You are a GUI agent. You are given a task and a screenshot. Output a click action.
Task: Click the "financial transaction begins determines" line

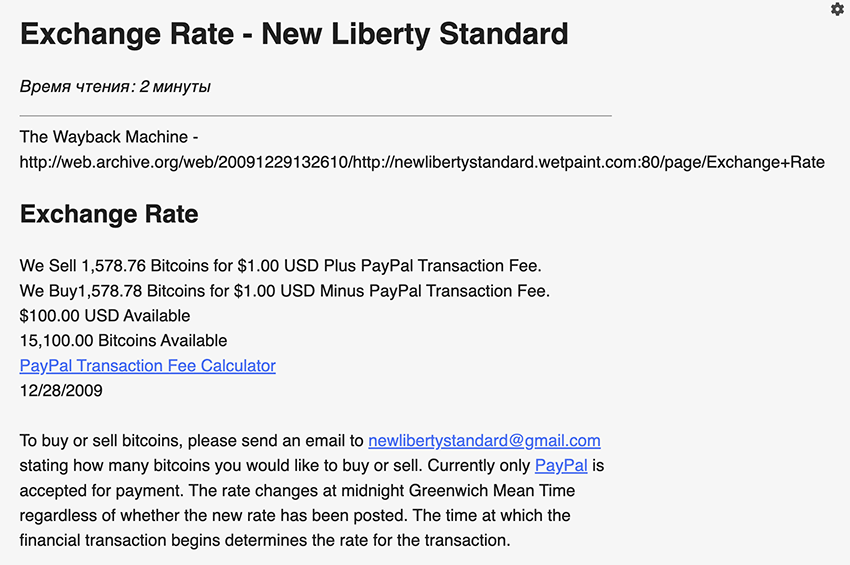pyautogui.click(x=264, y=541)
